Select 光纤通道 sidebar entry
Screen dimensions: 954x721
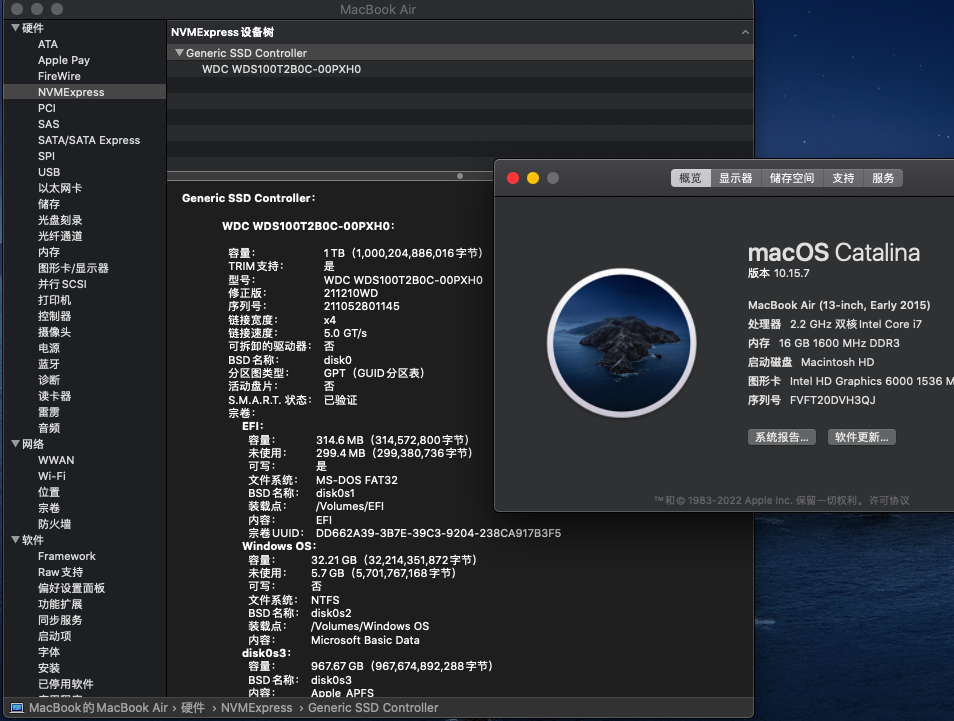pyautogui.click(x=60, y=236)
